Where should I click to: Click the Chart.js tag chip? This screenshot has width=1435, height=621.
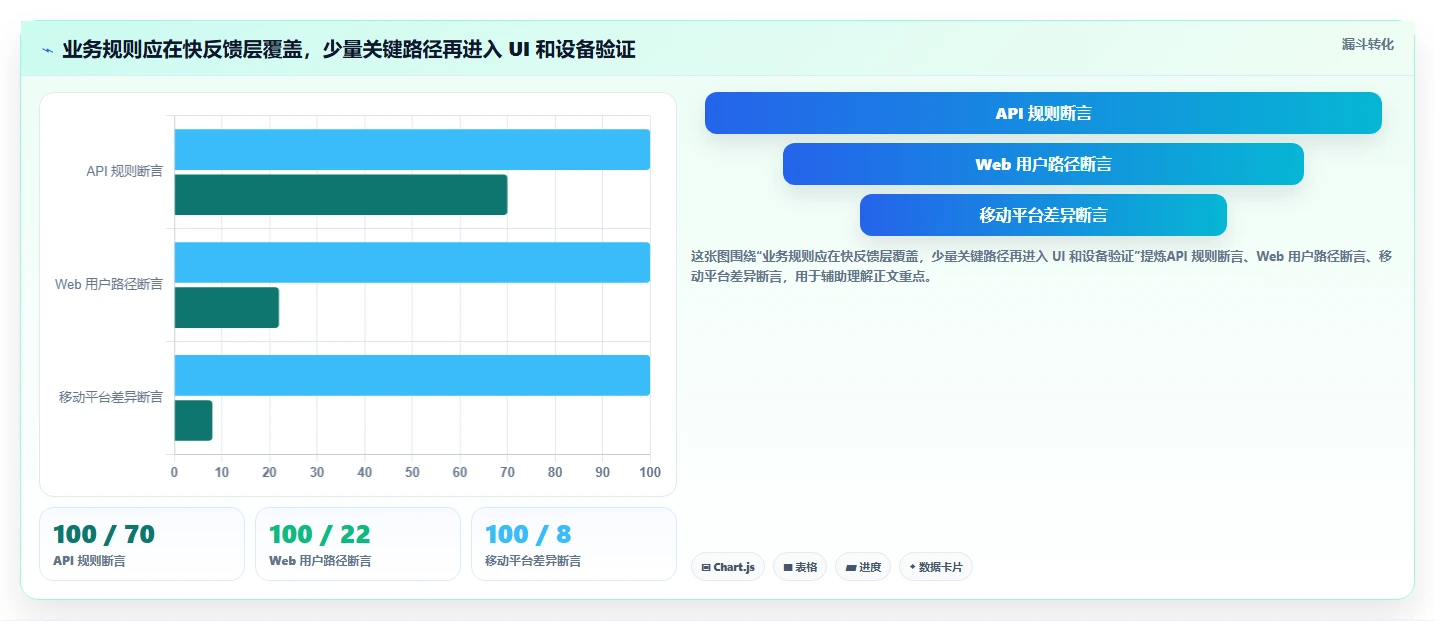pyautogui.click(x=728, y=567)
